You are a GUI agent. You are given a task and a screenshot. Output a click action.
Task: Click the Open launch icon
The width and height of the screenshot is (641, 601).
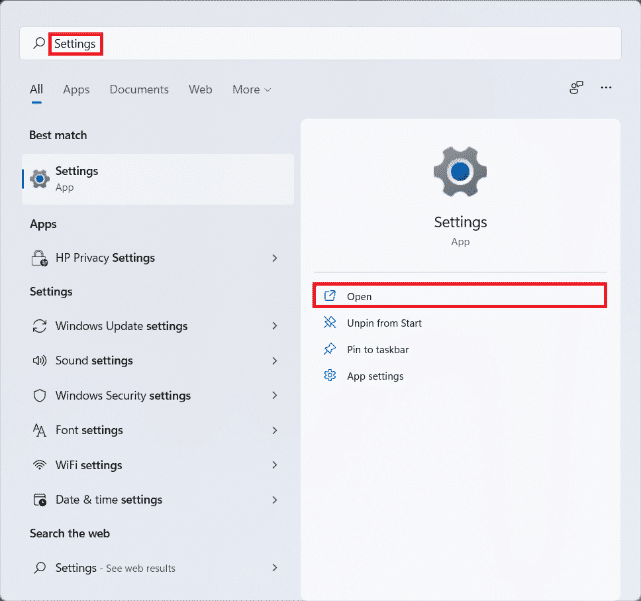click(329, 296)
